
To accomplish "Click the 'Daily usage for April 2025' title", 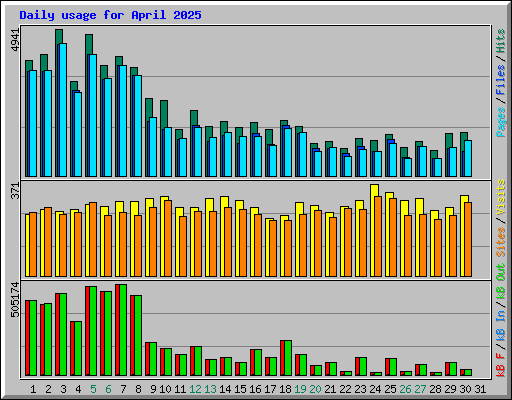I will pos(110,15).
